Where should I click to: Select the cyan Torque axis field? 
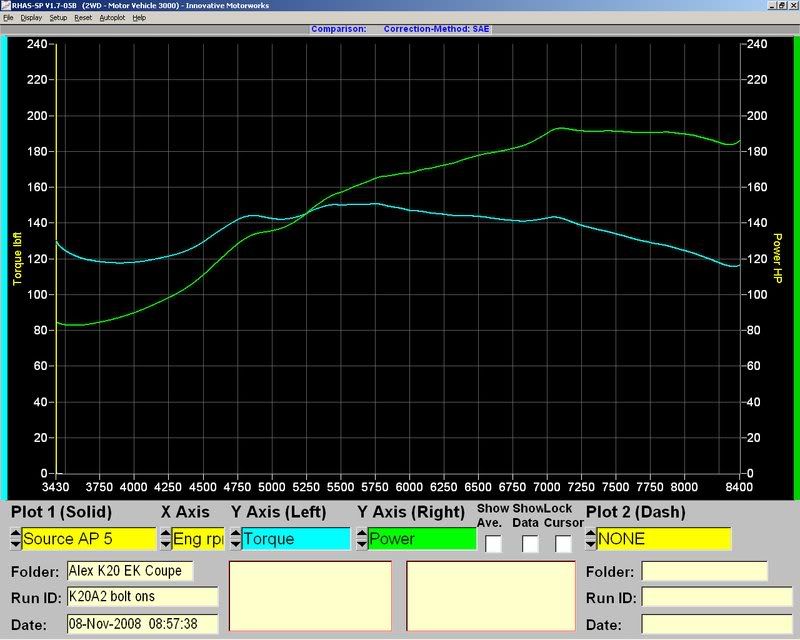[296, 539]
